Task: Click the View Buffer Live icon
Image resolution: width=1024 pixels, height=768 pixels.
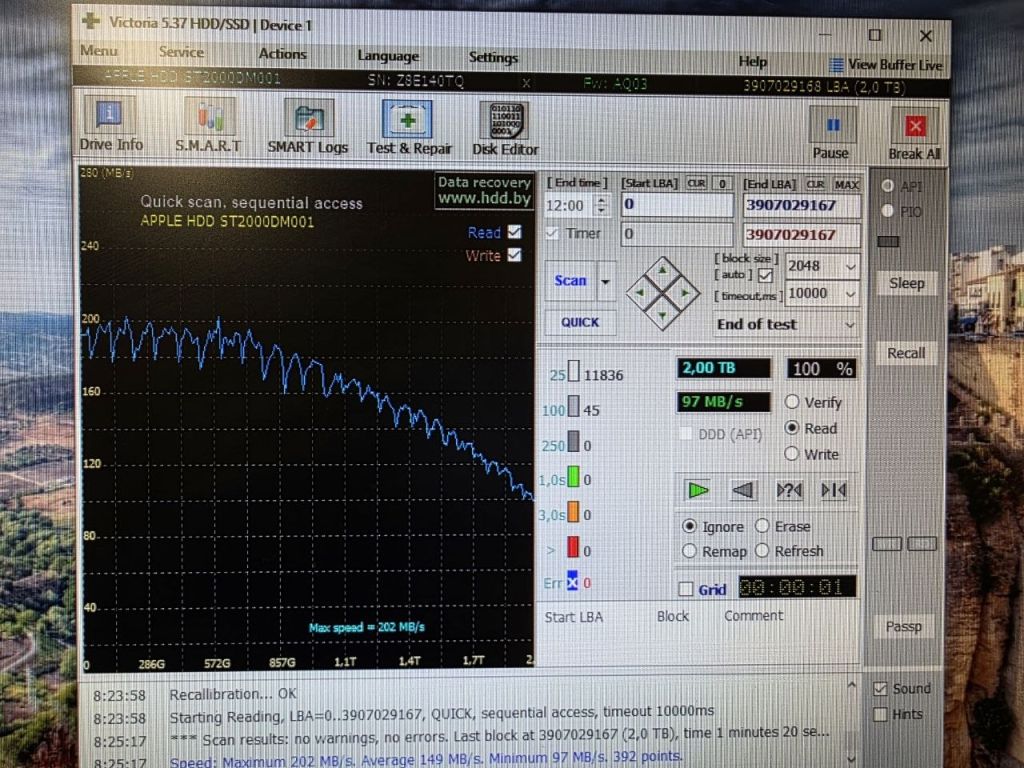Action: (836, 65)
